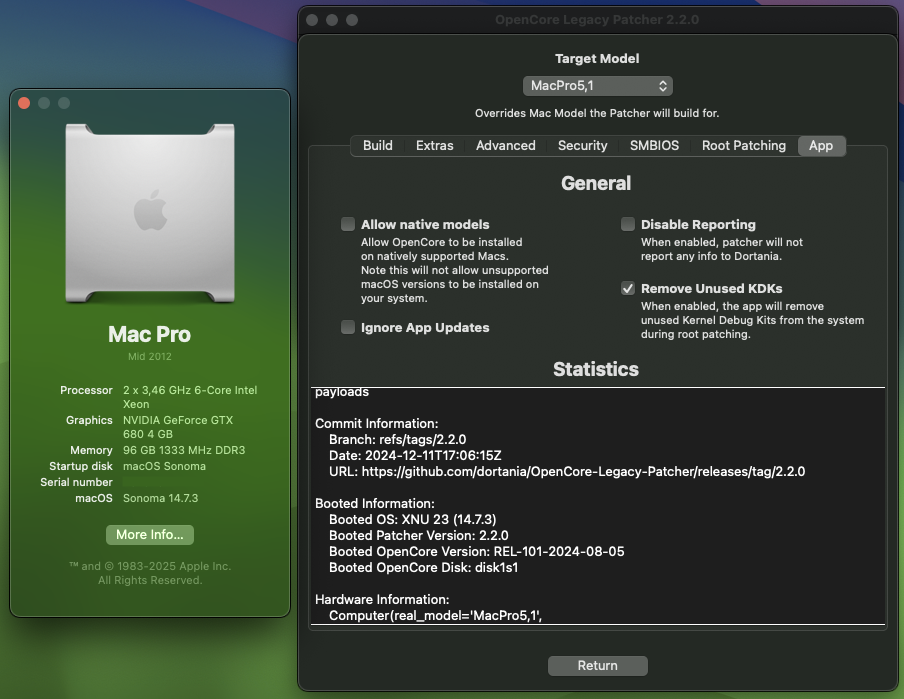
Task: Check the Disable Reporting option
Action: click(628, 224)
